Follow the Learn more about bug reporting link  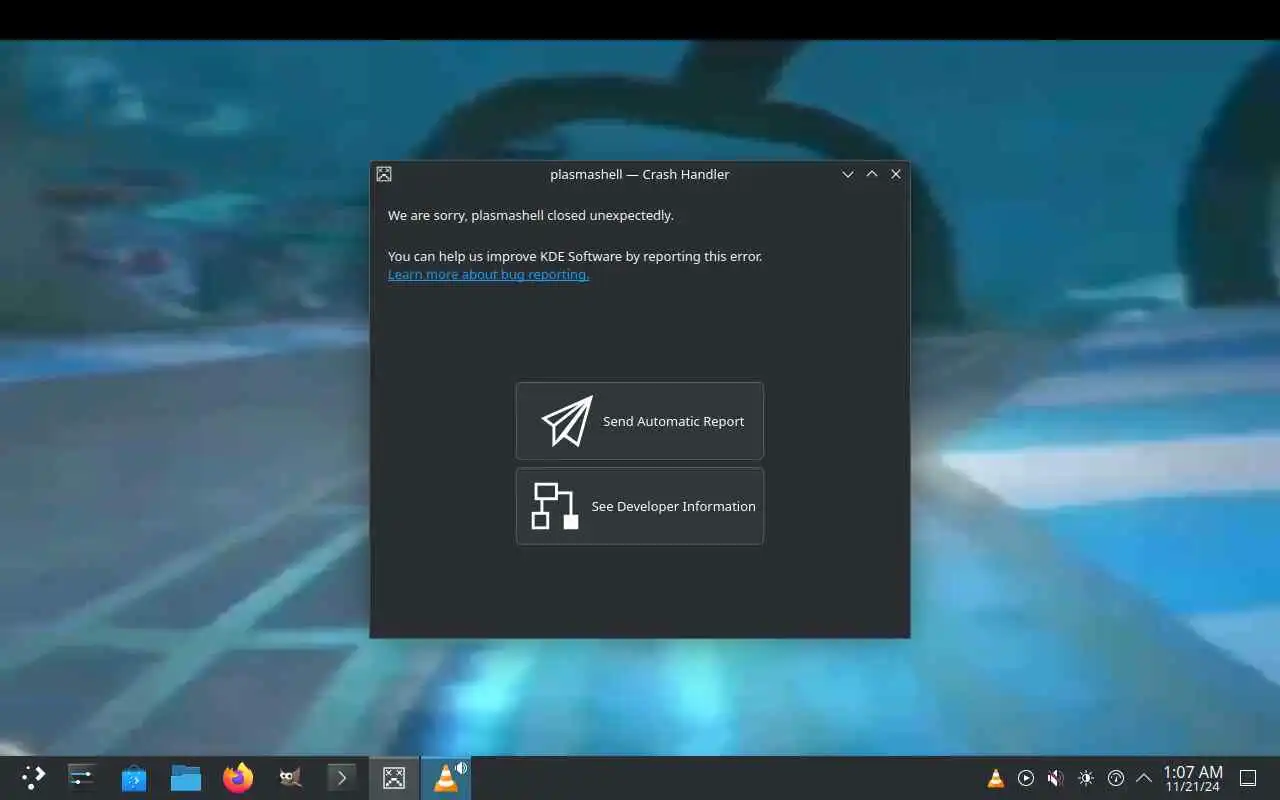[x=488, y=275]
